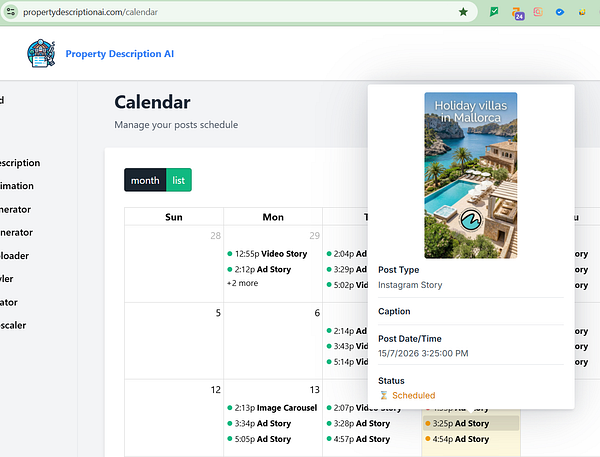Switch calendar to month view
The height and width of the screenshot is (457, 600).
[x=145, y=180]
